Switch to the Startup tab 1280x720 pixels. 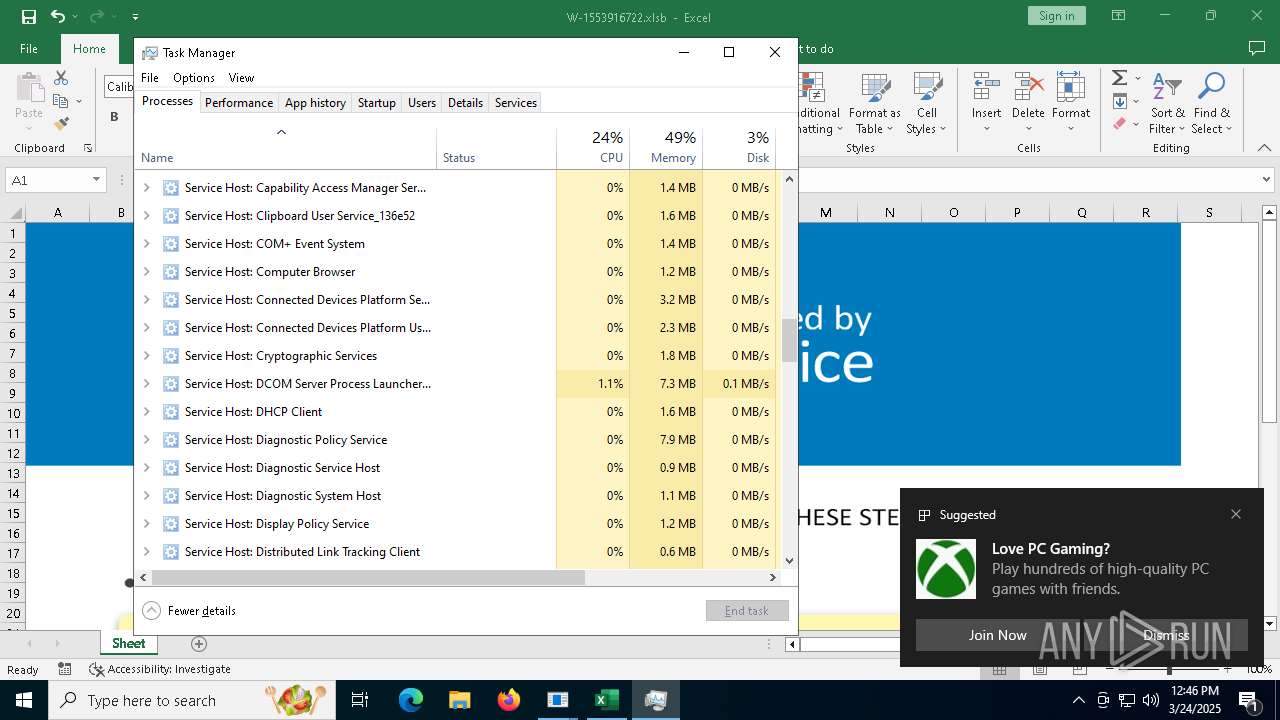[377, 103]
